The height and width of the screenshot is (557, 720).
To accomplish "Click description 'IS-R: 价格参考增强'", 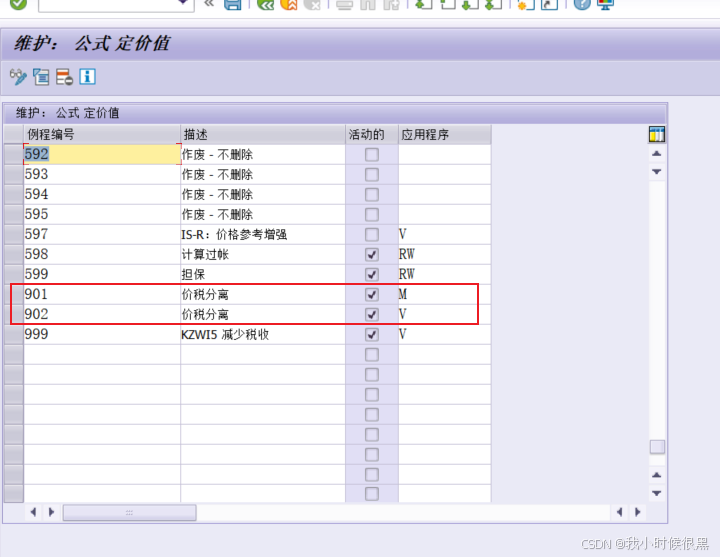I will 234,235.
